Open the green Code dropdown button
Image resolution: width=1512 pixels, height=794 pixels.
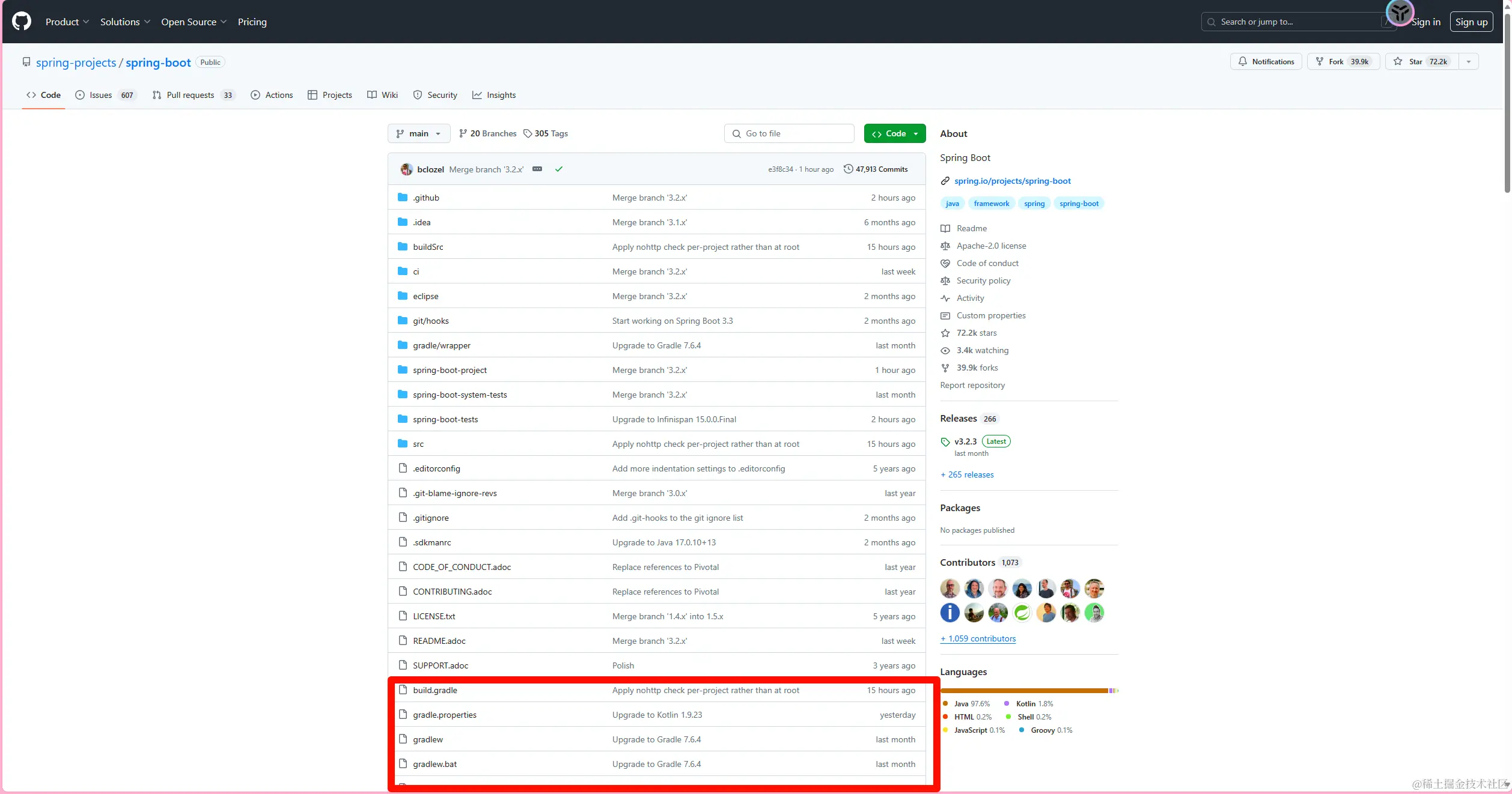click(x=894, y=133)
